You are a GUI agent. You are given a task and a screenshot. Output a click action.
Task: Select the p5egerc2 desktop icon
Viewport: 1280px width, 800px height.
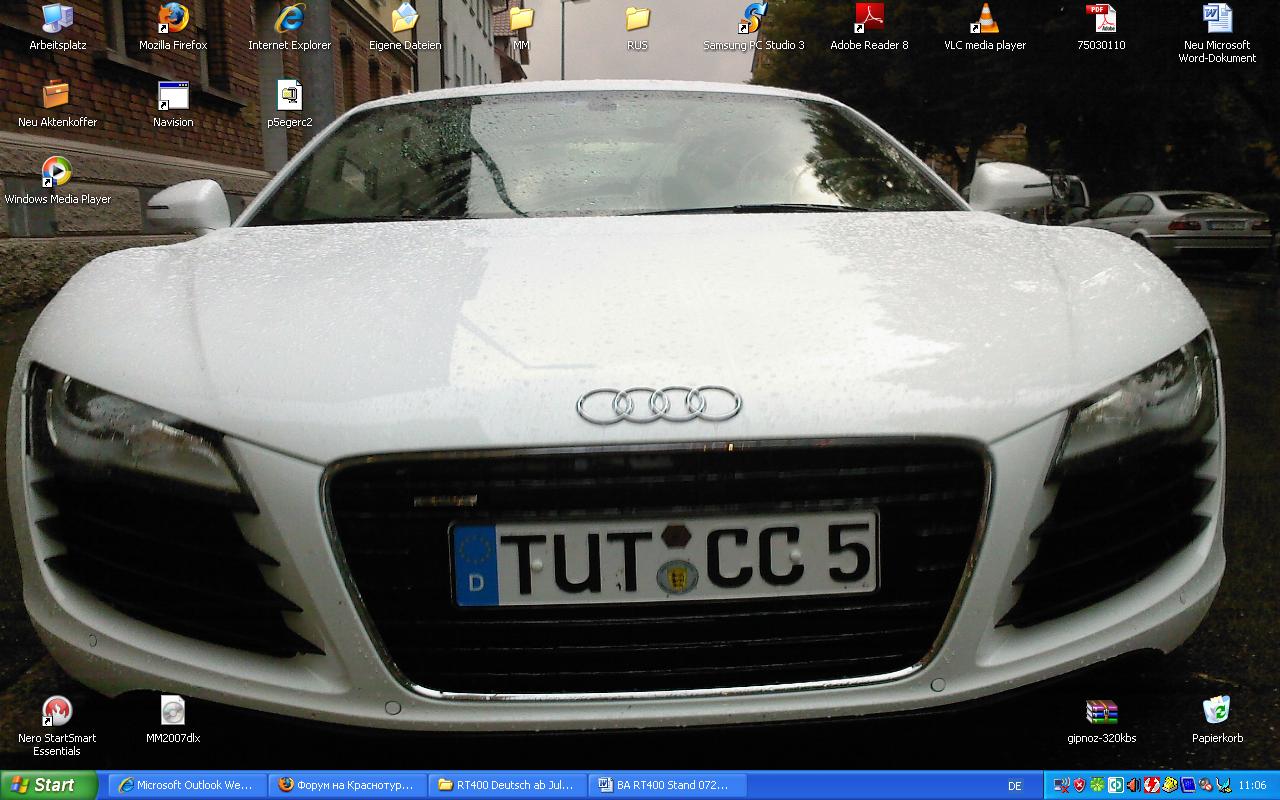coord(289,104)
